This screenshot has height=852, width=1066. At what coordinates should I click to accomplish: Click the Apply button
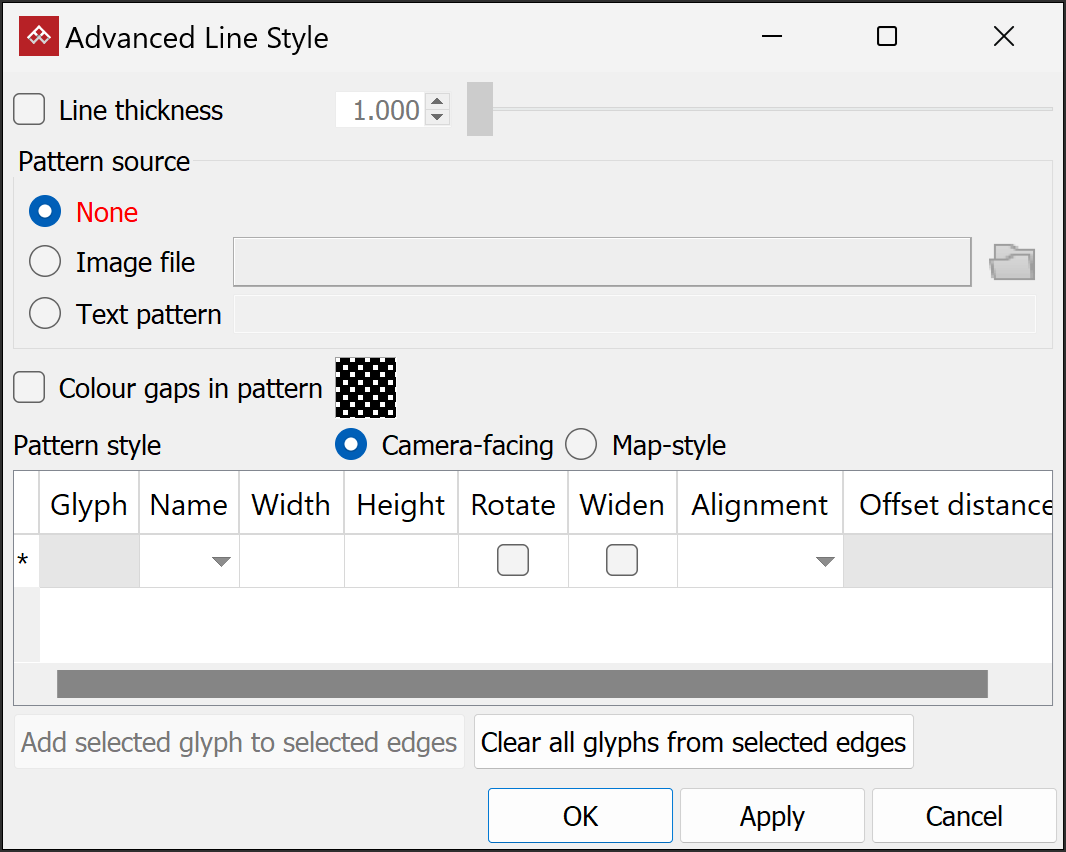pyautogui.click(x=772, y=816)
